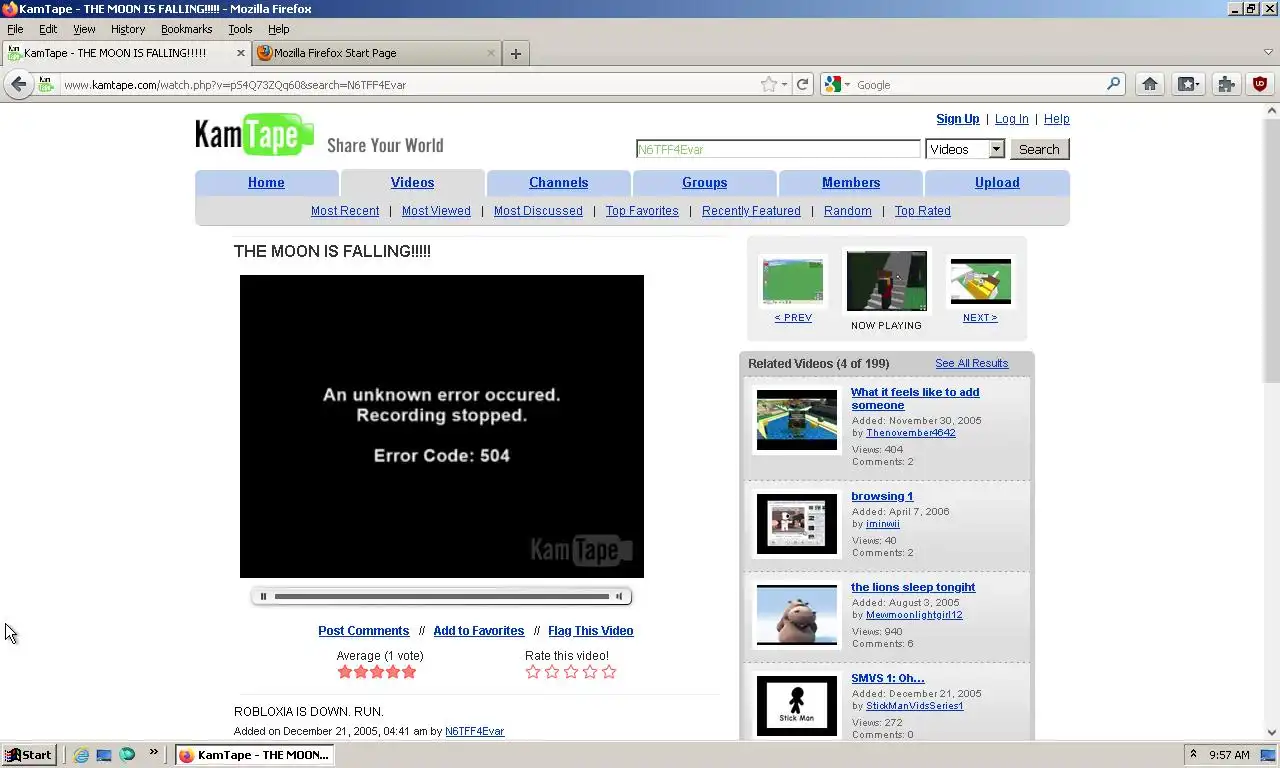
Task: Select the KamTape Firefox taskbar button
Action: (254, 755)
